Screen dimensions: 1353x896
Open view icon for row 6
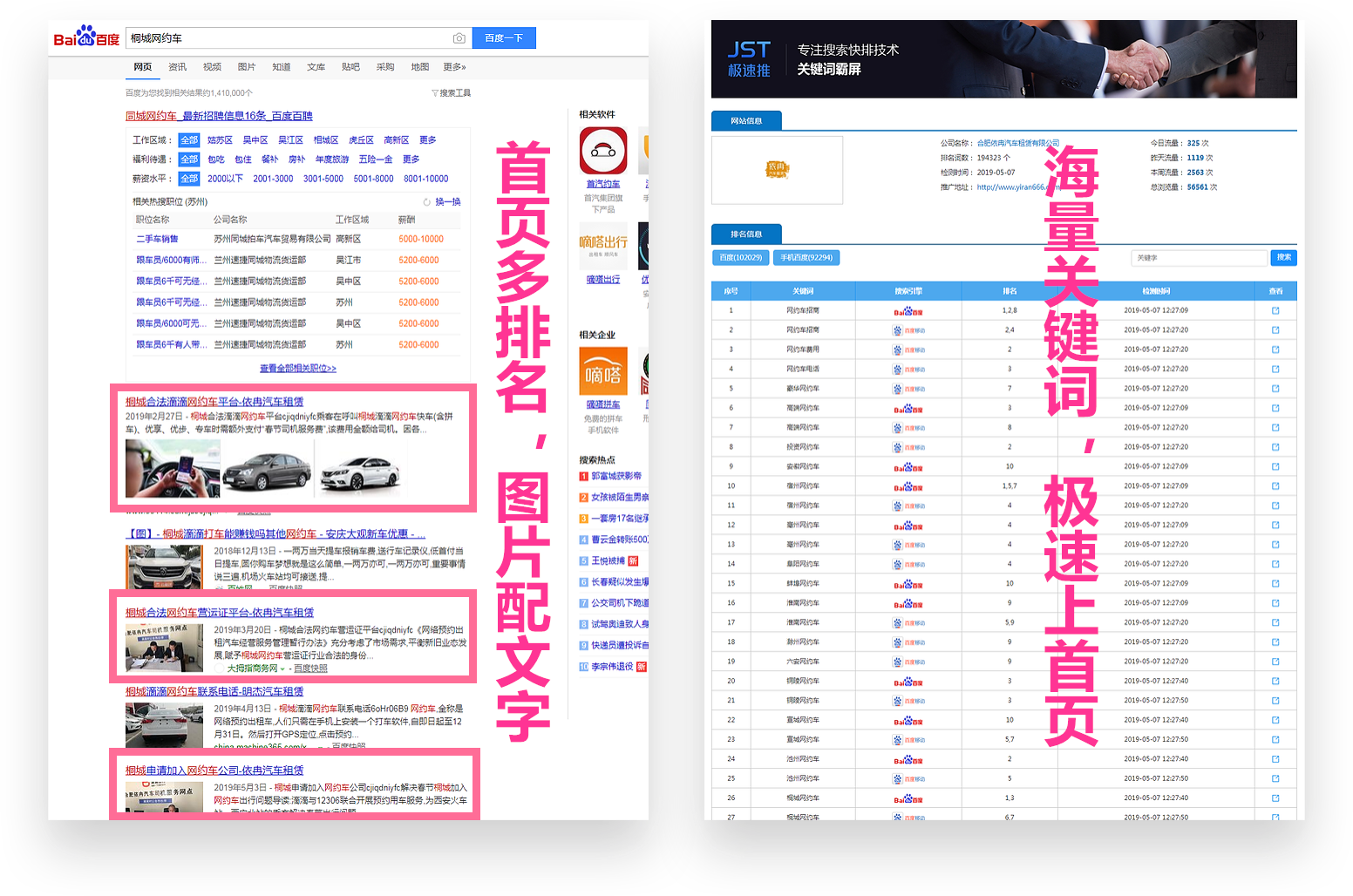click(1275, 408)
